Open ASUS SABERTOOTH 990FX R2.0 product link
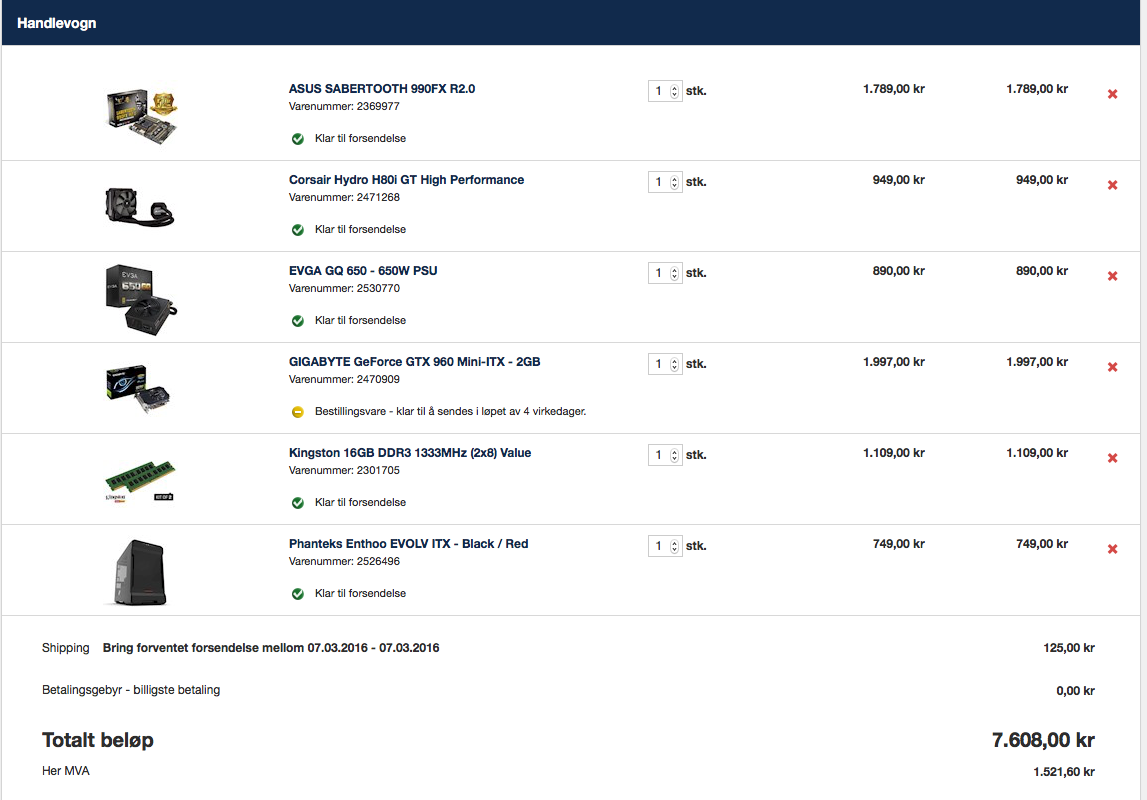The image size is (1147, 800). (x=382, y=88)
